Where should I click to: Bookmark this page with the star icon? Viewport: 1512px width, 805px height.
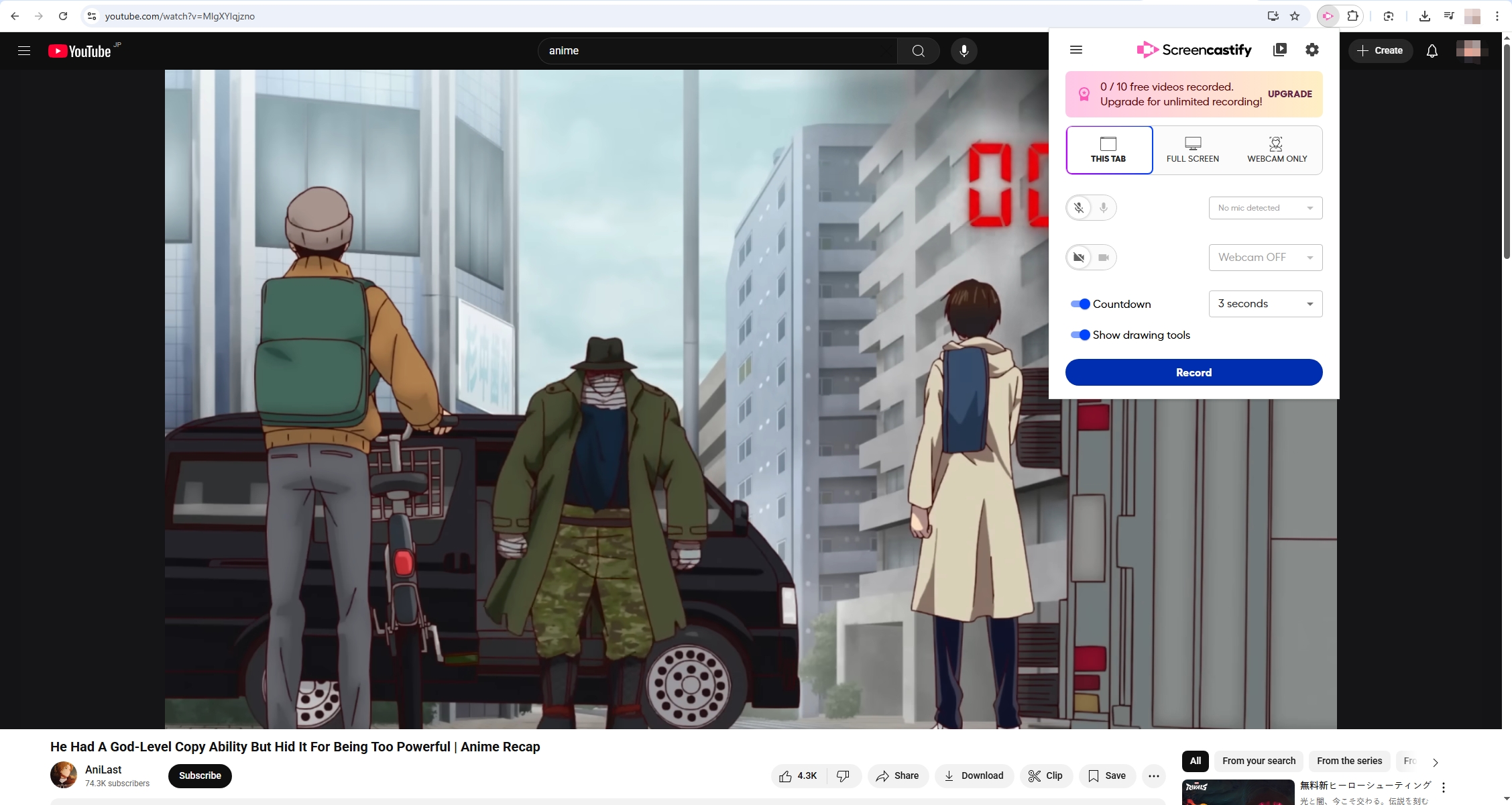[x=1295, y=16]
